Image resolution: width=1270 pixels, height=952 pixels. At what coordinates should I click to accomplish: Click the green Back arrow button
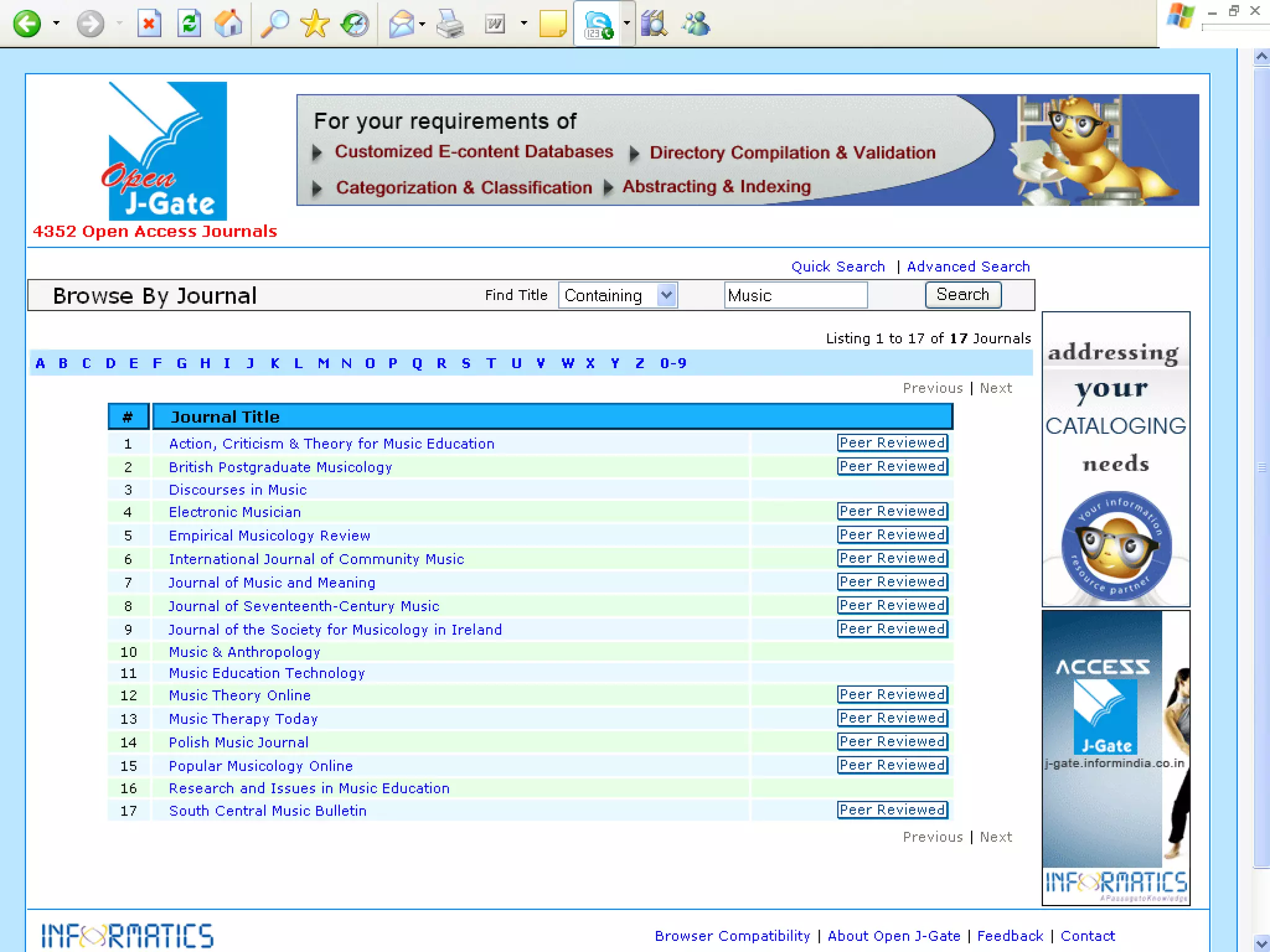point(27,24)
